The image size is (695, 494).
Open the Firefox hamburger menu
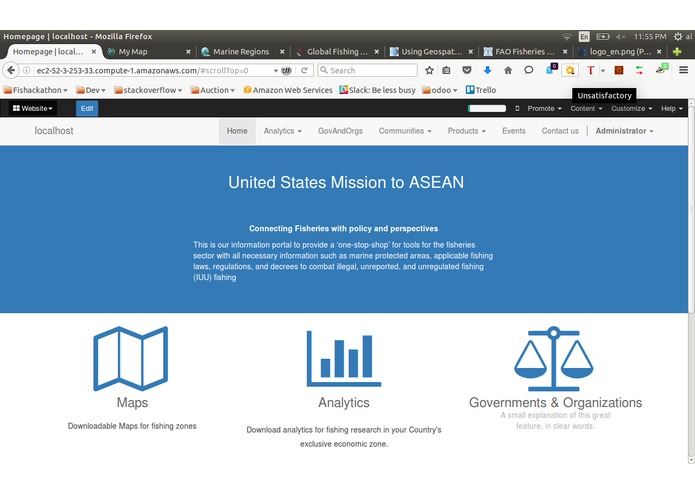click(x=683, y=70)
